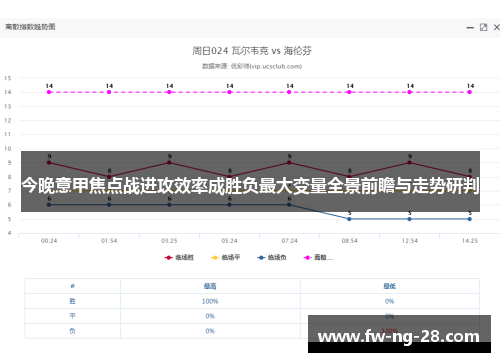Click the y-axis label 15
500x362 pixels.
[x=8, y=78]
